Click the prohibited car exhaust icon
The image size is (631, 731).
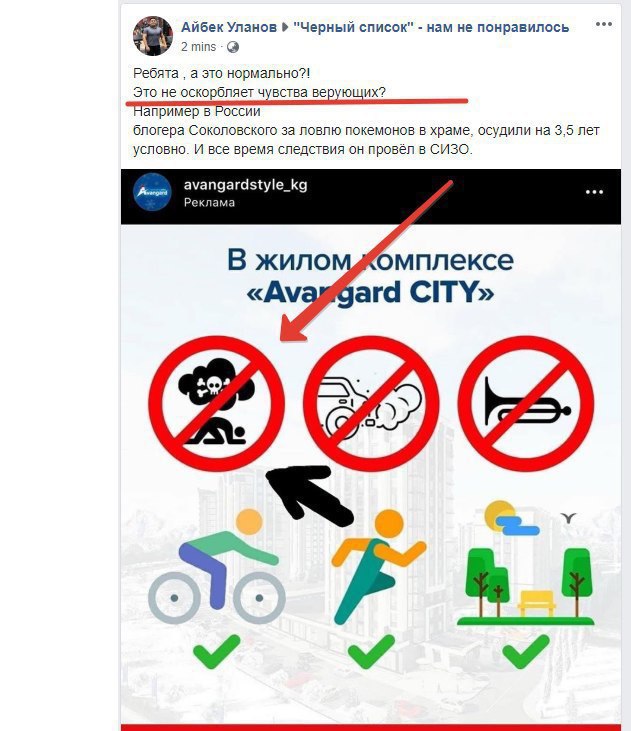click(x=371, y=403)
